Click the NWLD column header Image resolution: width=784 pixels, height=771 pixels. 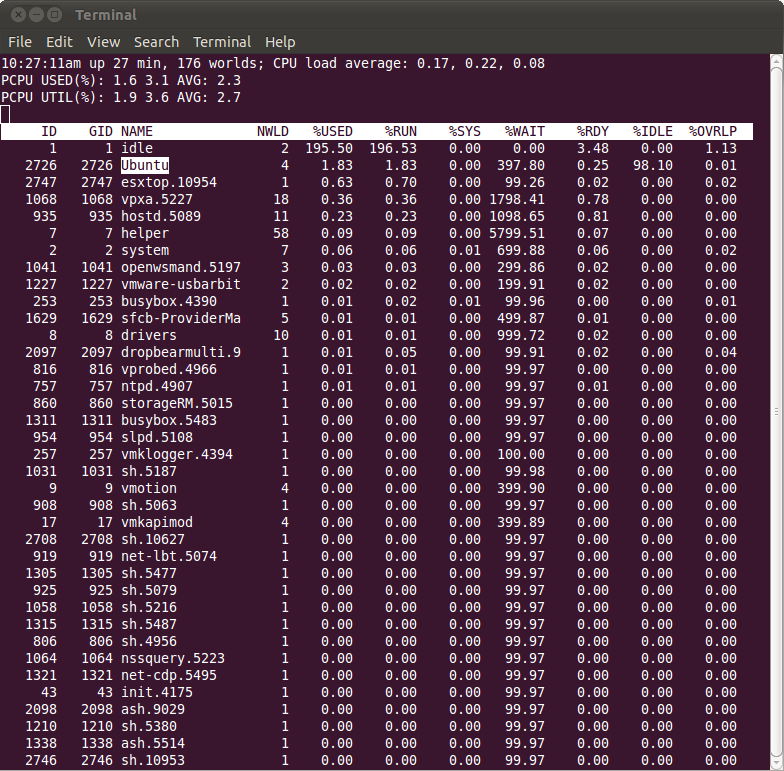click(x=272, y=132)
